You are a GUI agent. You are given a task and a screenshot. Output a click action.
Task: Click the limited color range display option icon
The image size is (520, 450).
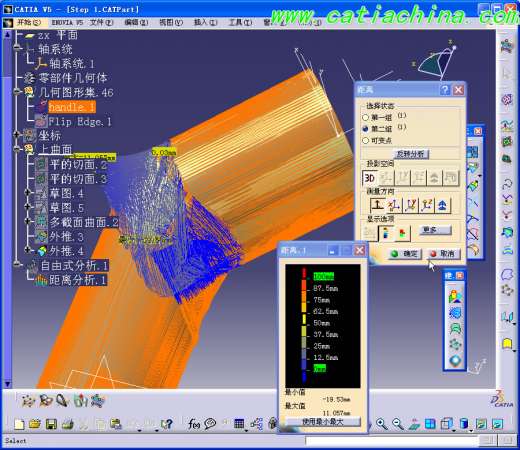402,233
